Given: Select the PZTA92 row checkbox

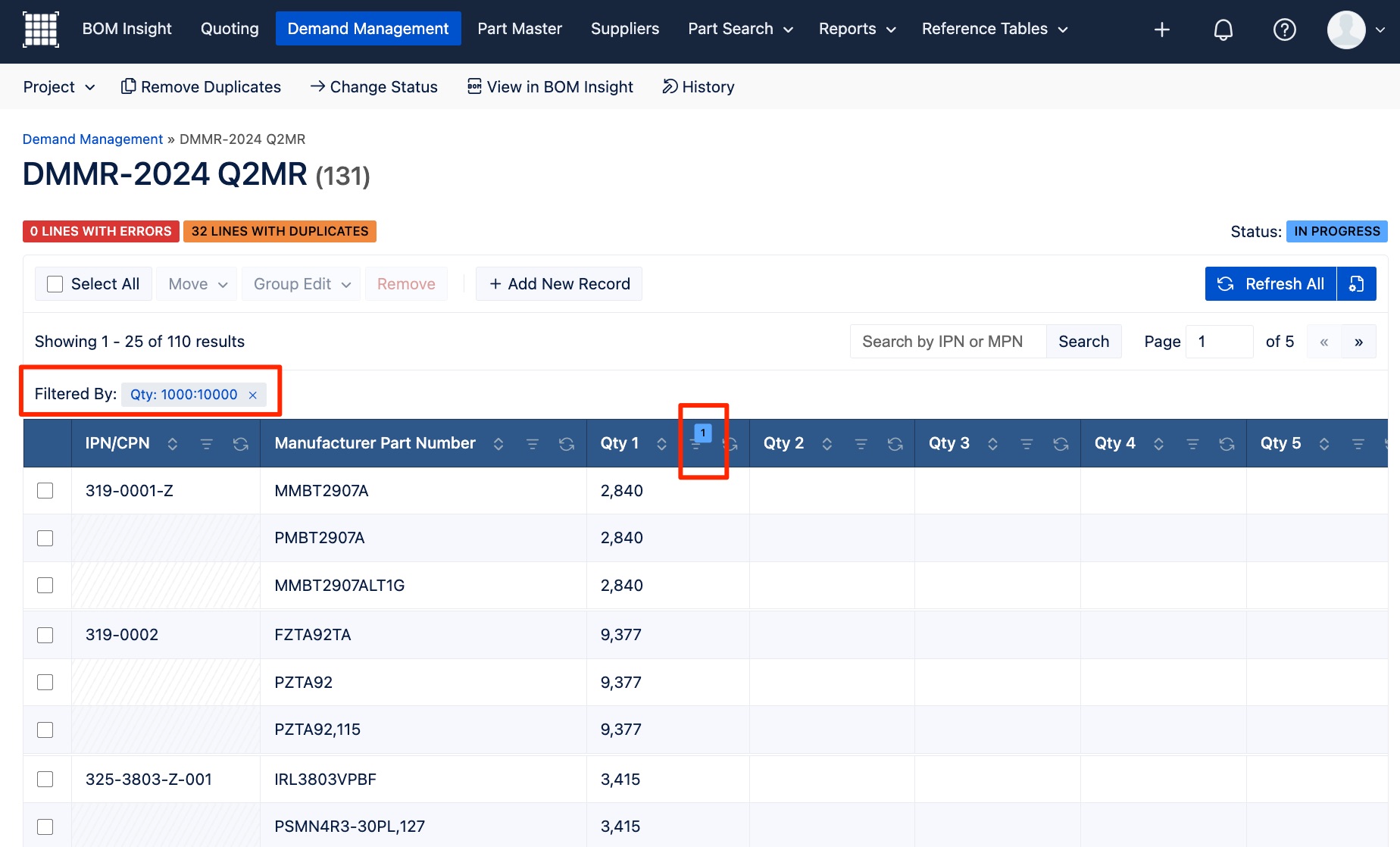Looking at the screenshot, I should coord(45,683).
